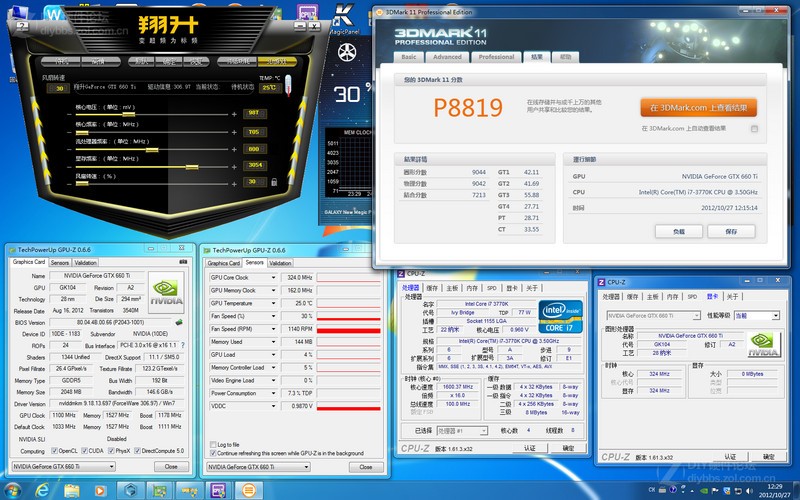Toggle the CUDA checkbox in GPU-Z
800x500 pixels.
[x=85, y=451]
